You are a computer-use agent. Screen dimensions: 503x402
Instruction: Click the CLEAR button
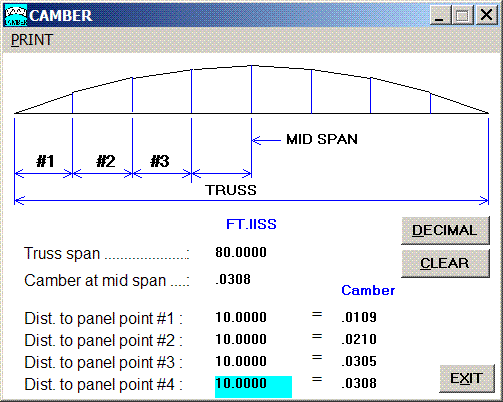pos(445,263)
